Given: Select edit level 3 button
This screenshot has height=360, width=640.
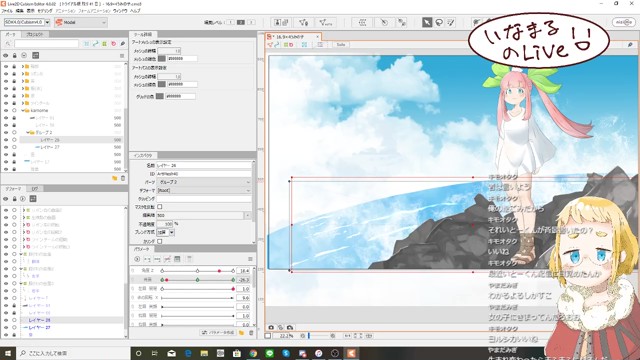Looking at the screenshot, I should pyautogui.click(x=251, y=22).
